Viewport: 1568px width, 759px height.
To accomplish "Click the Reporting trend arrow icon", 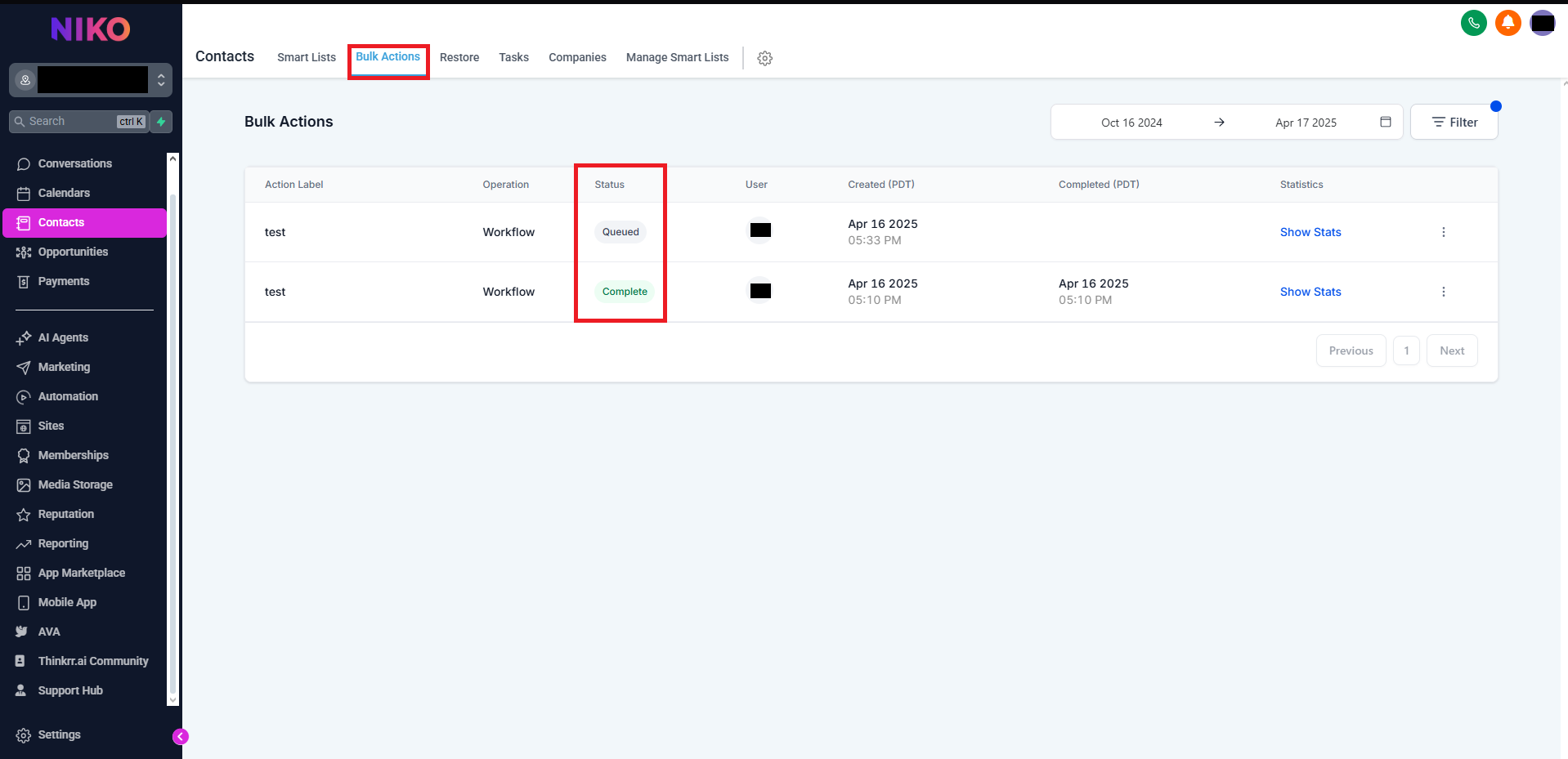I will (x=24, y=544).
